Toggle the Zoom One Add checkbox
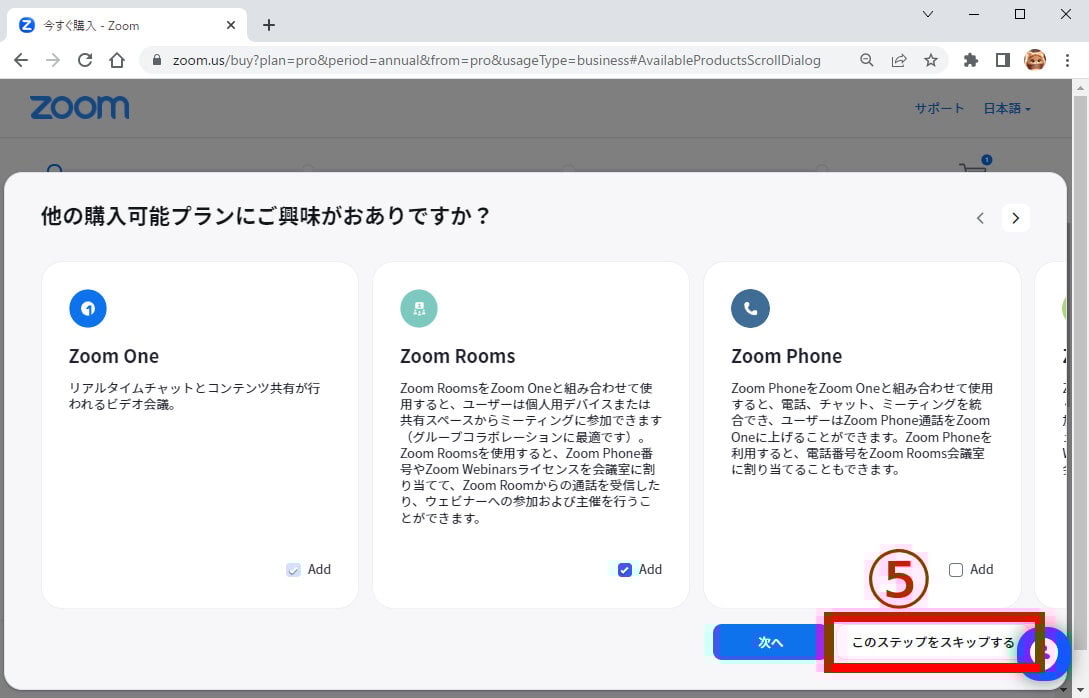1089x698 pixels. pos(293,570)
